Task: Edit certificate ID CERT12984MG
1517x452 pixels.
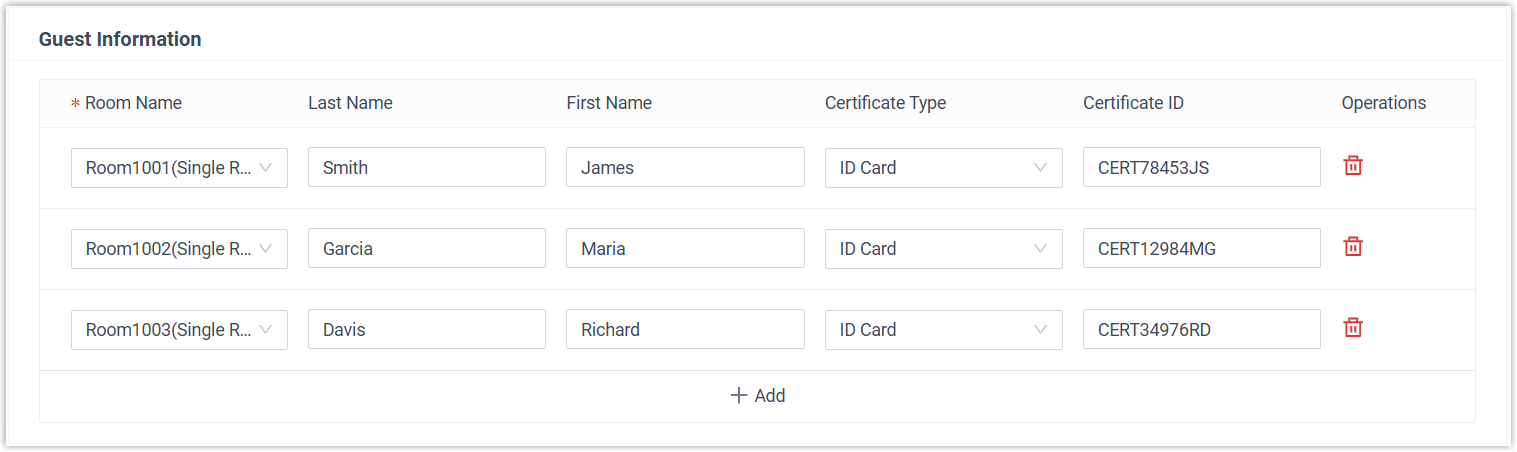Action: point(1201,249)
